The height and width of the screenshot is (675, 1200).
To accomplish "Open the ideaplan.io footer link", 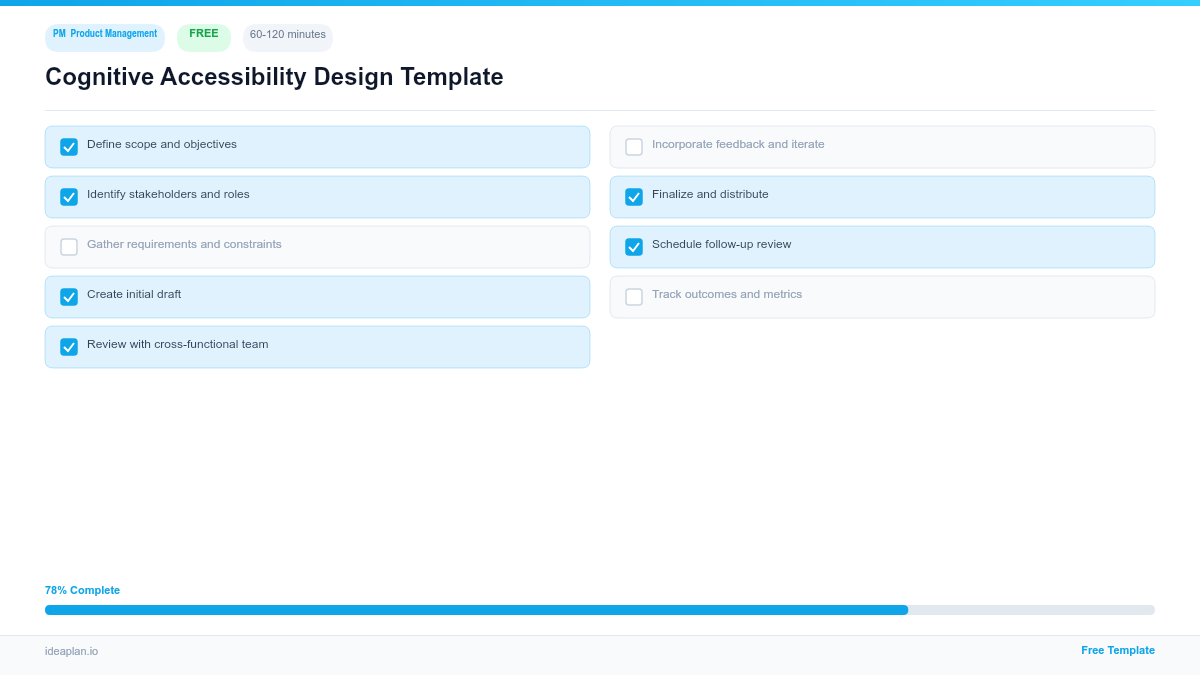I will tap(71, 651).
